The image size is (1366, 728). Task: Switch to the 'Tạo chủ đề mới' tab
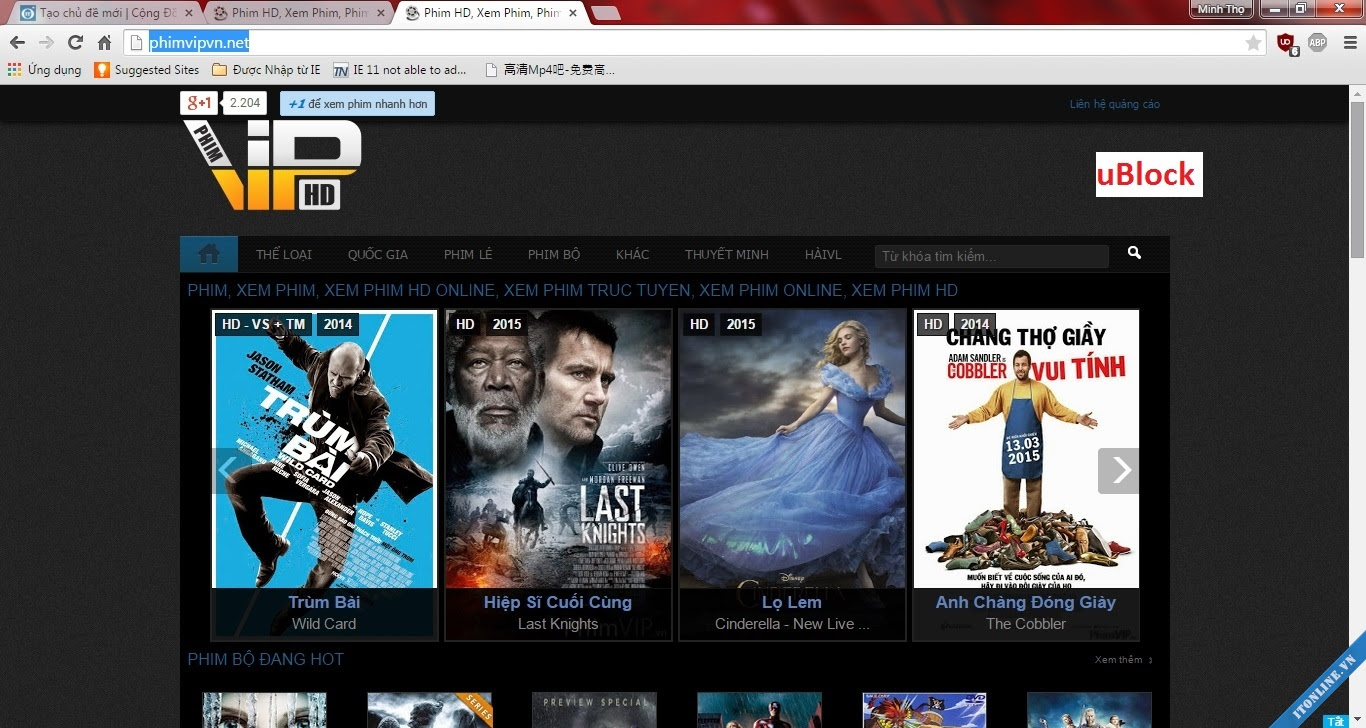(x=105, y=13)
